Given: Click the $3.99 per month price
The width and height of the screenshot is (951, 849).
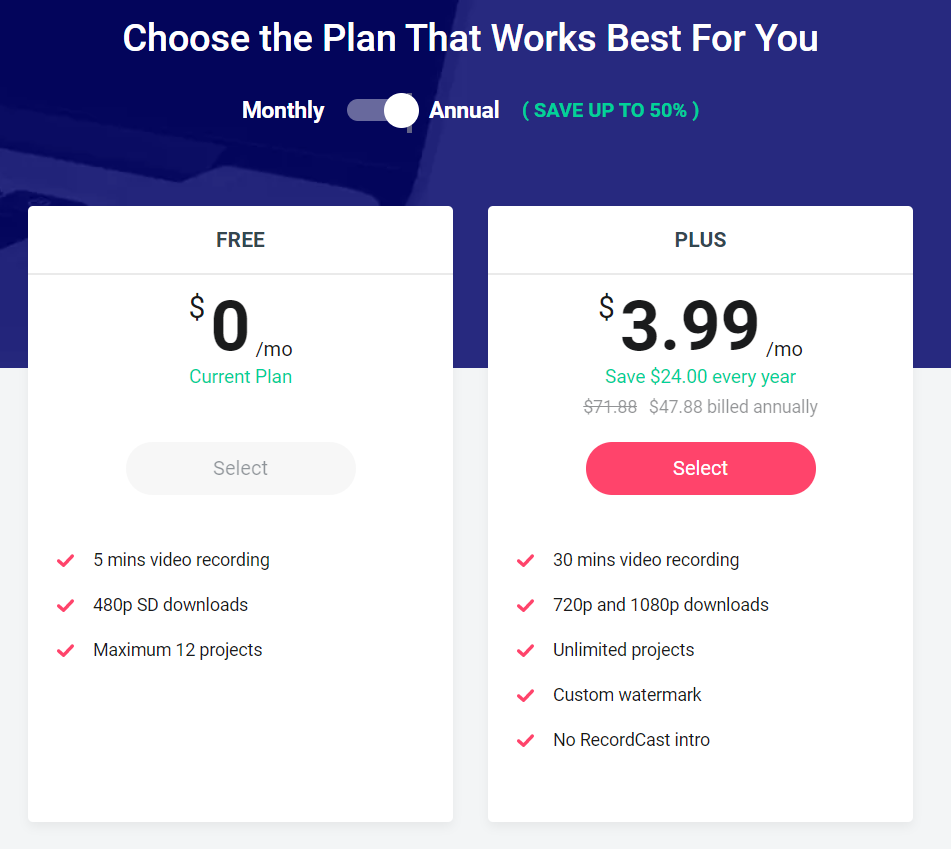Looking at the screenshot, I should [701, 326].
